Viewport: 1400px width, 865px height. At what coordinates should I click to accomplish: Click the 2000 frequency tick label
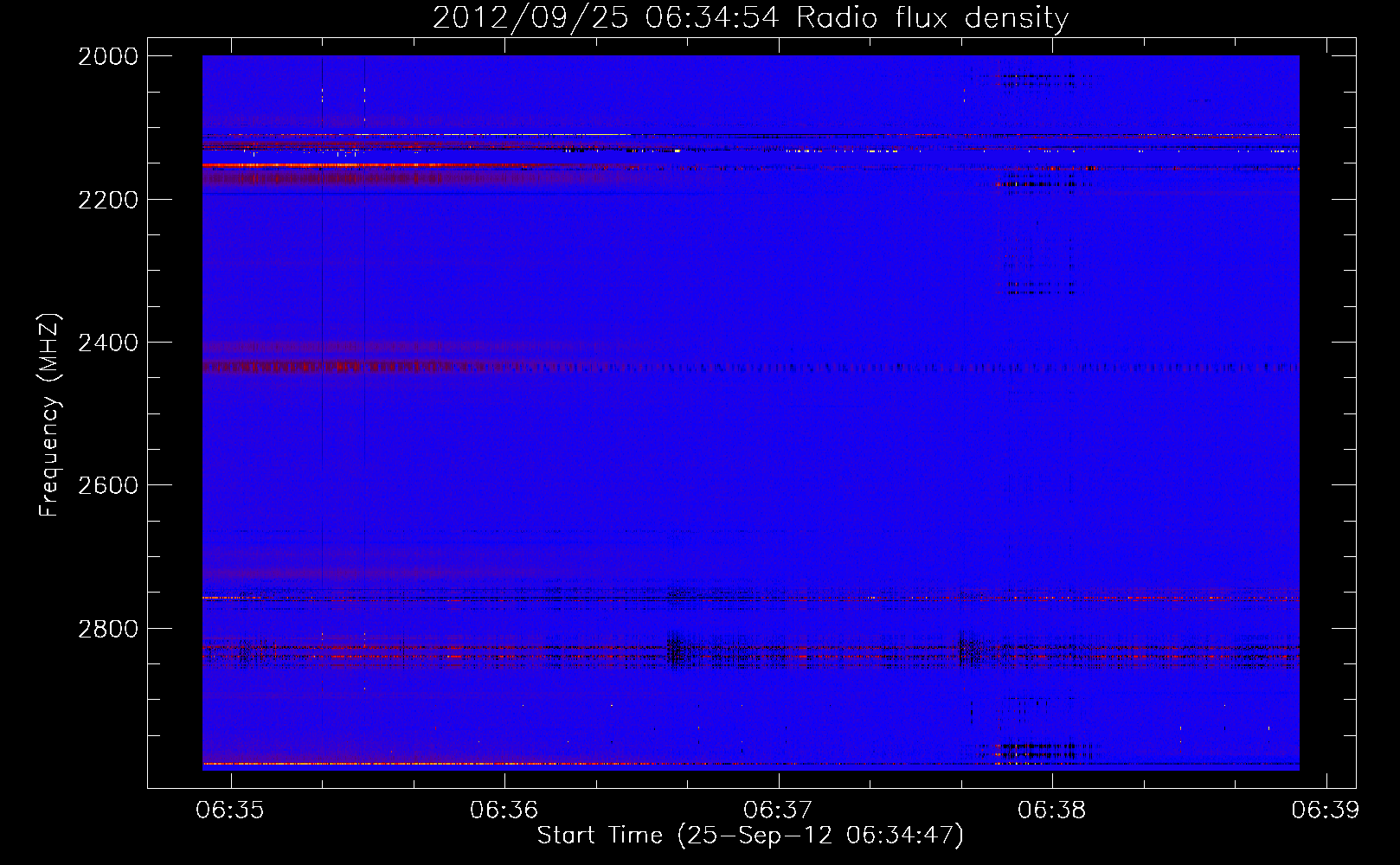coord(108,56)
